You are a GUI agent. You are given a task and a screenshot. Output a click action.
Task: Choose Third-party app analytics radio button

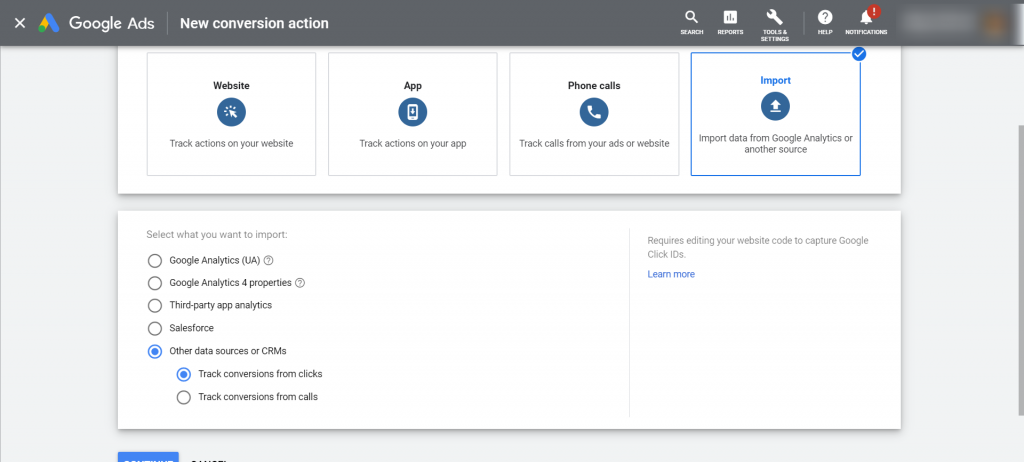click(155, 305)
